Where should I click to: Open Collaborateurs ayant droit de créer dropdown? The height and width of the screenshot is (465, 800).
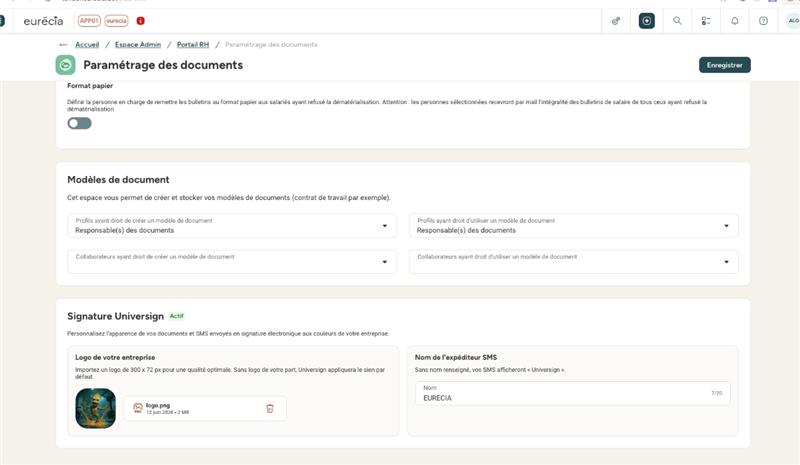click(232, 261)
